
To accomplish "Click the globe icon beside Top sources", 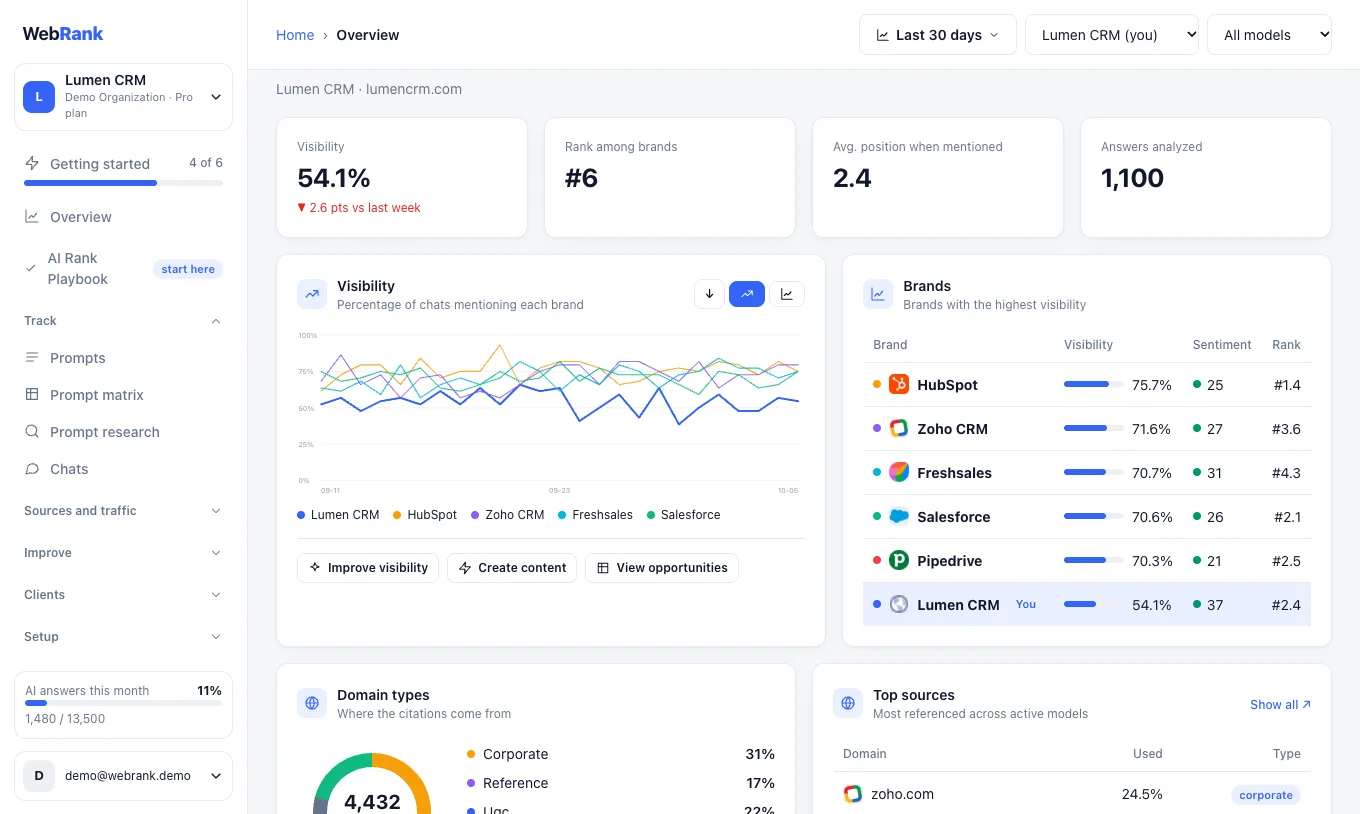I will 848,703.
